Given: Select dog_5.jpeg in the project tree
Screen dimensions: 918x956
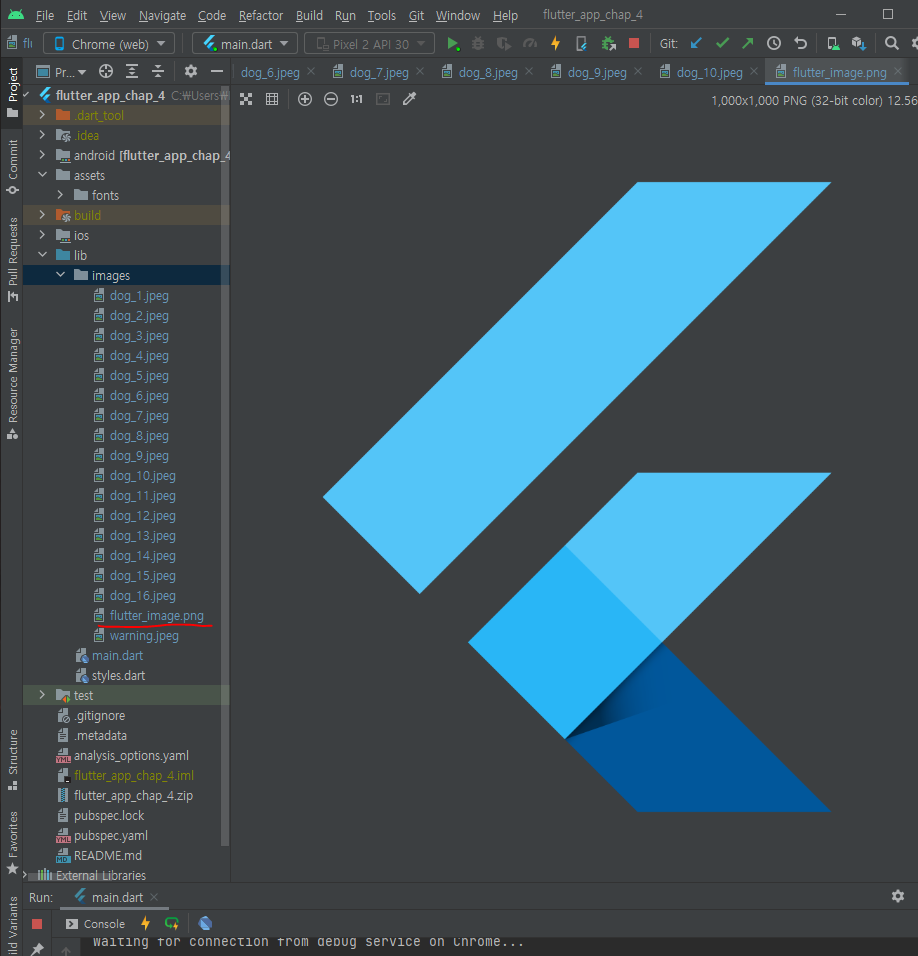Looking at the screenshot, I should coord(139,376).
